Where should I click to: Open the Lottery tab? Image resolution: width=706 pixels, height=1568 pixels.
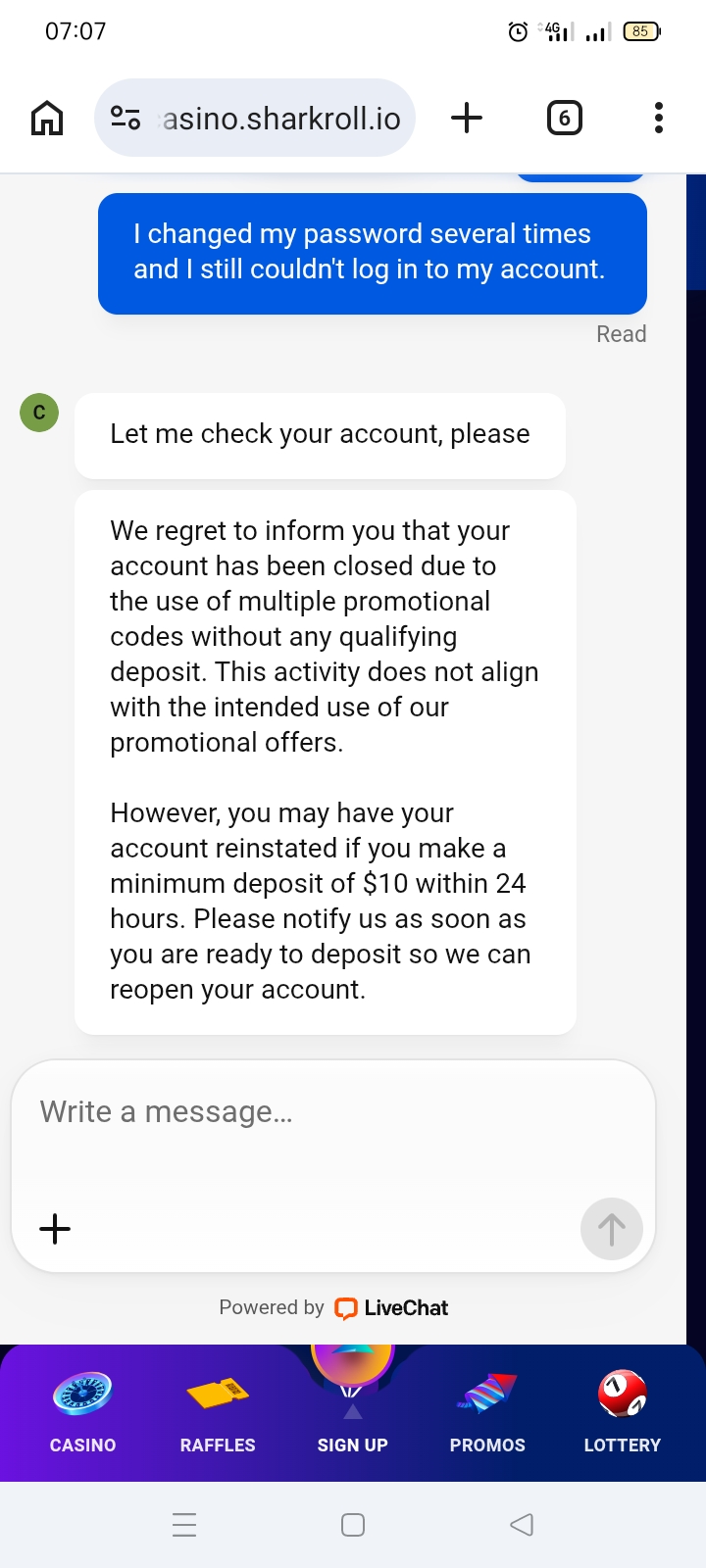point(622,1412)
